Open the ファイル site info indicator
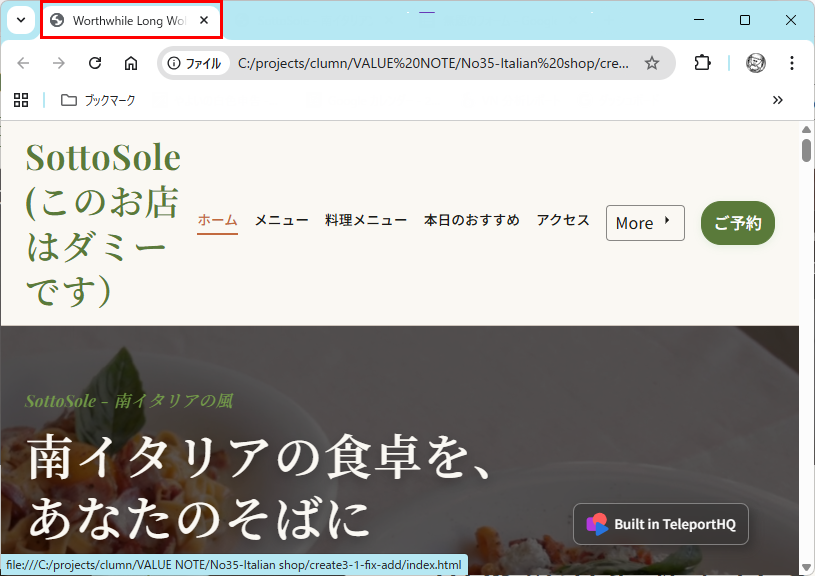This screenshot has height=576, width=815. [196, 62]
